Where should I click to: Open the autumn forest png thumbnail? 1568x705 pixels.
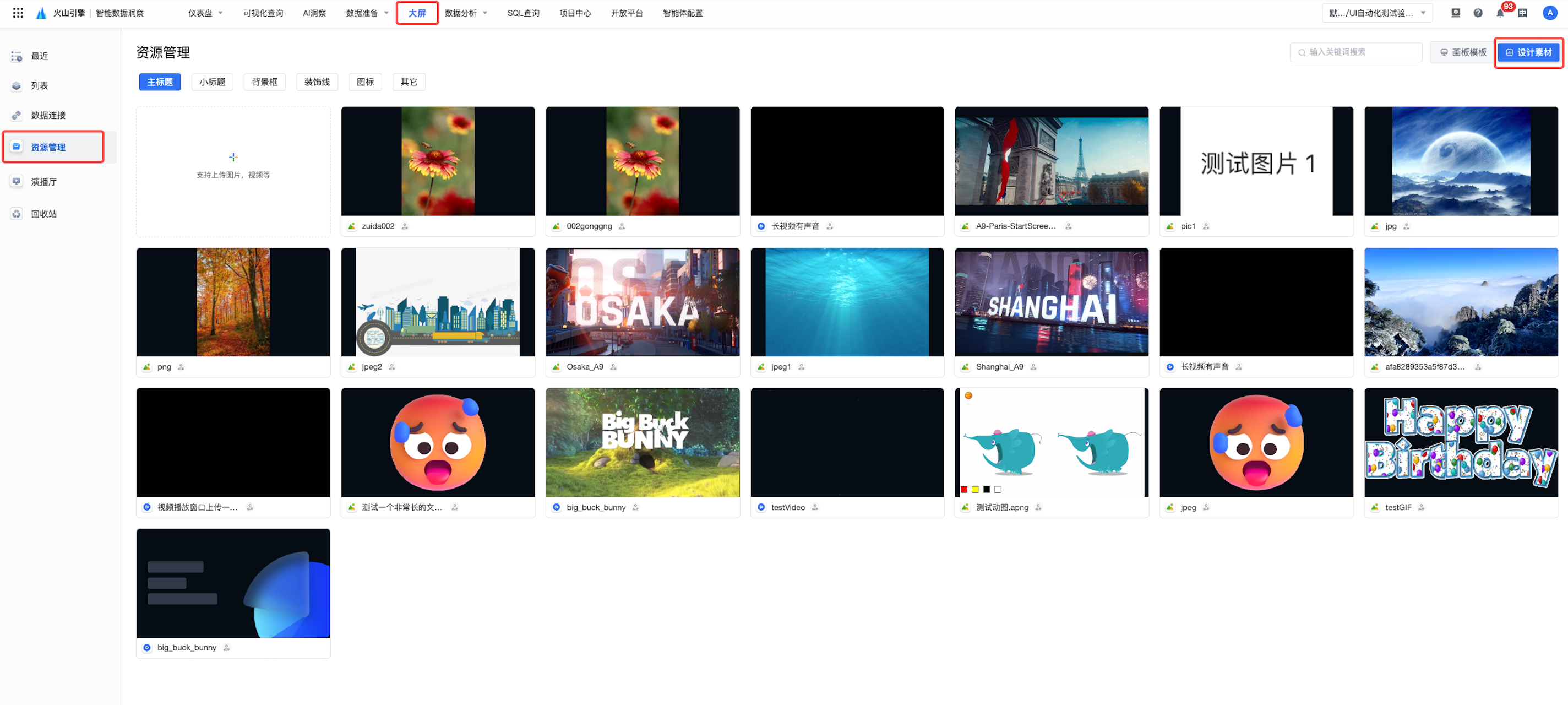pyautogui.click(x=233, y=302)
